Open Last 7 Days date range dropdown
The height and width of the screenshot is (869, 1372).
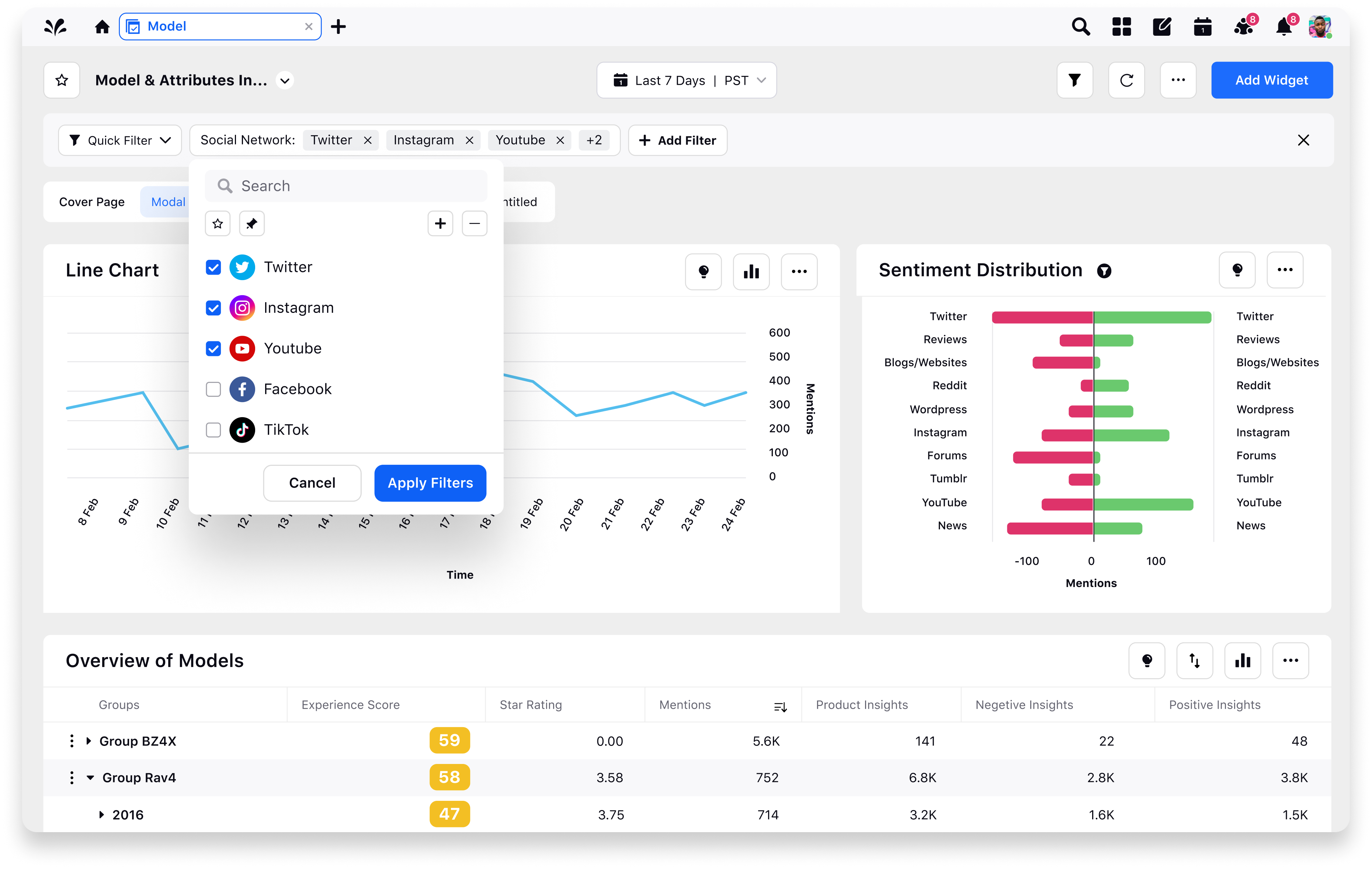[x=686, y=80]
